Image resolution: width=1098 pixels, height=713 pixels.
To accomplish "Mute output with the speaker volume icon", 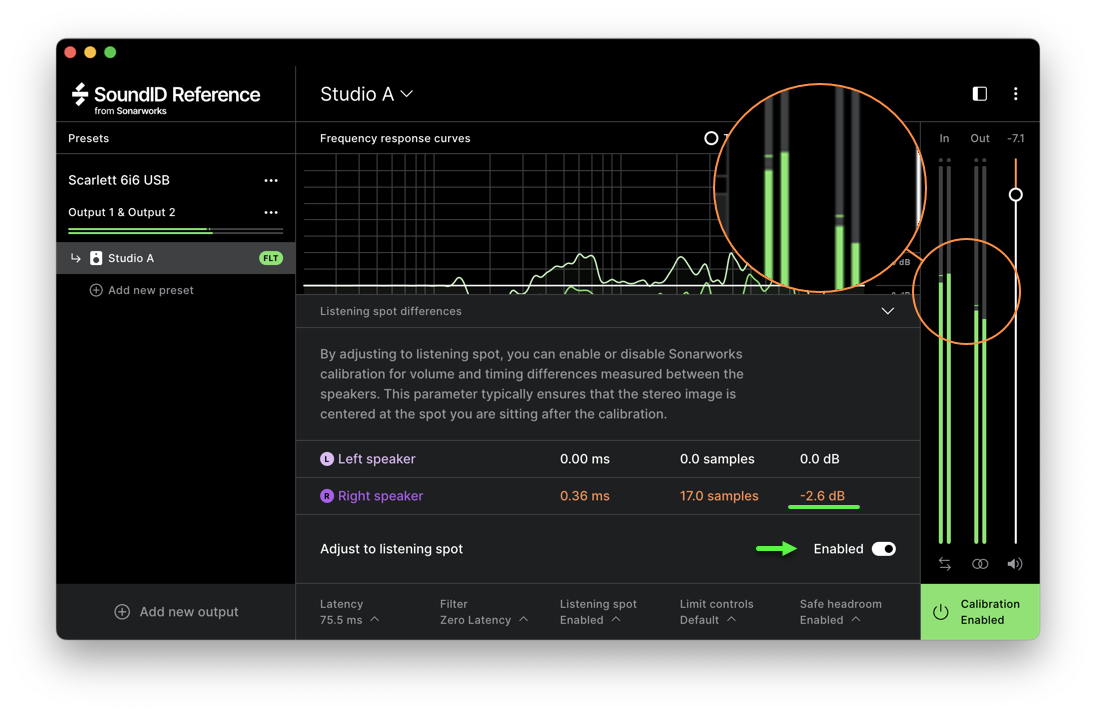I will point(1015,564).
